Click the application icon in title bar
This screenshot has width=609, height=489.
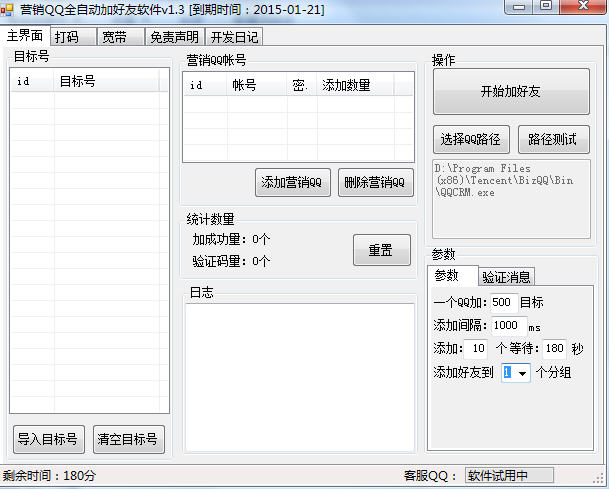10,9
